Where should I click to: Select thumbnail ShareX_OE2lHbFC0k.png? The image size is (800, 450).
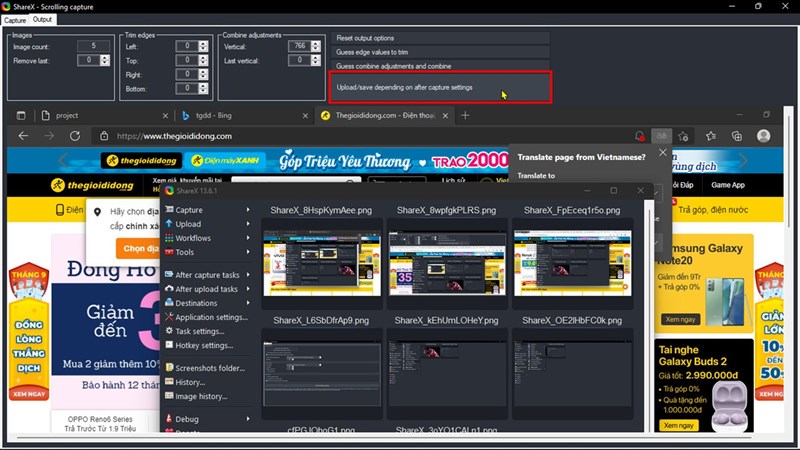click(x=572, y=373)
